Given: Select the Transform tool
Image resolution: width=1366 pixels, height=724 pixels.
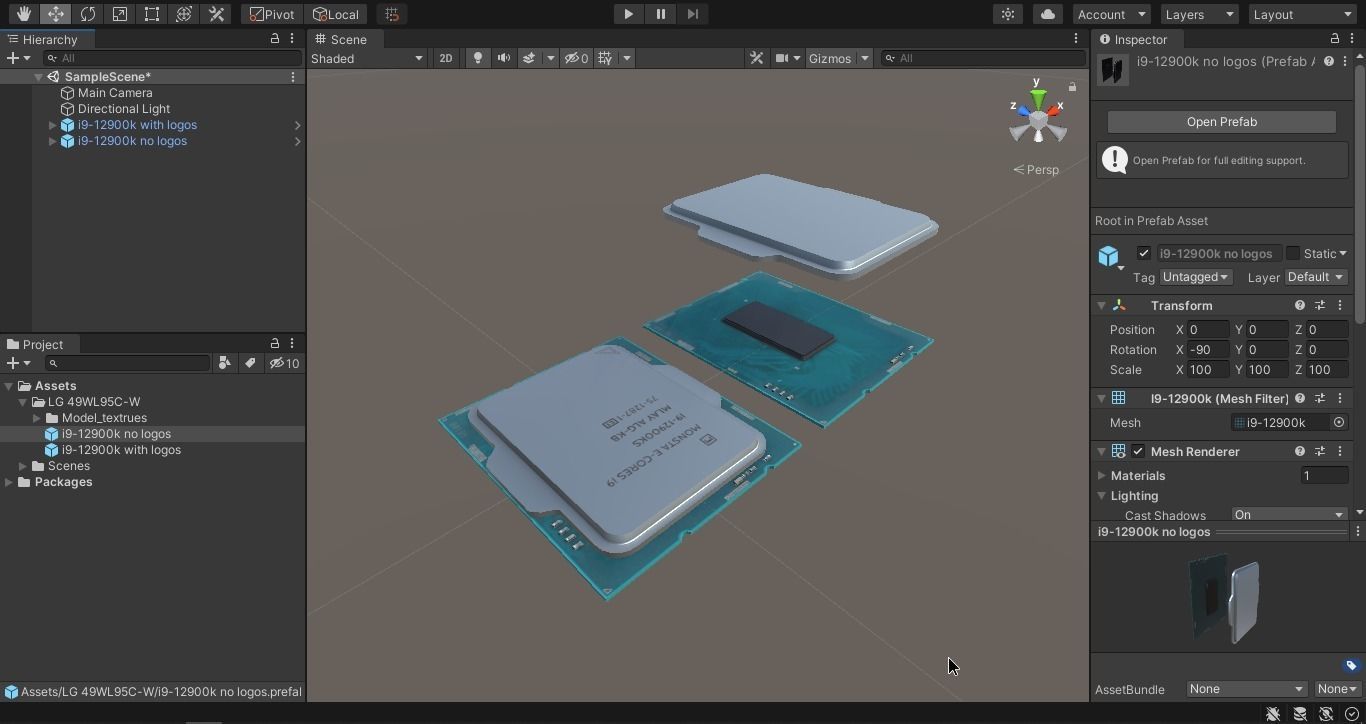Looking at the screenshot, I should [x=183, y=14].
